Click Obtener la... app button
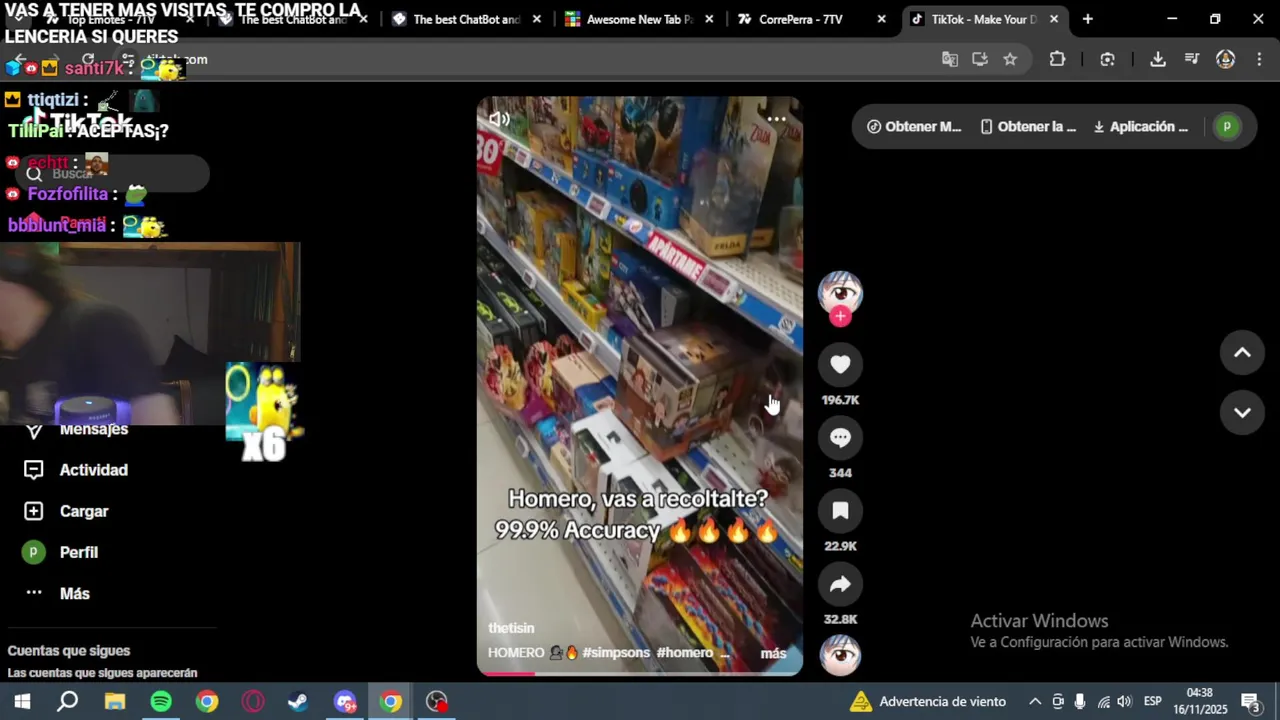Viewport: 1280px width, 720px height. 1028,127
